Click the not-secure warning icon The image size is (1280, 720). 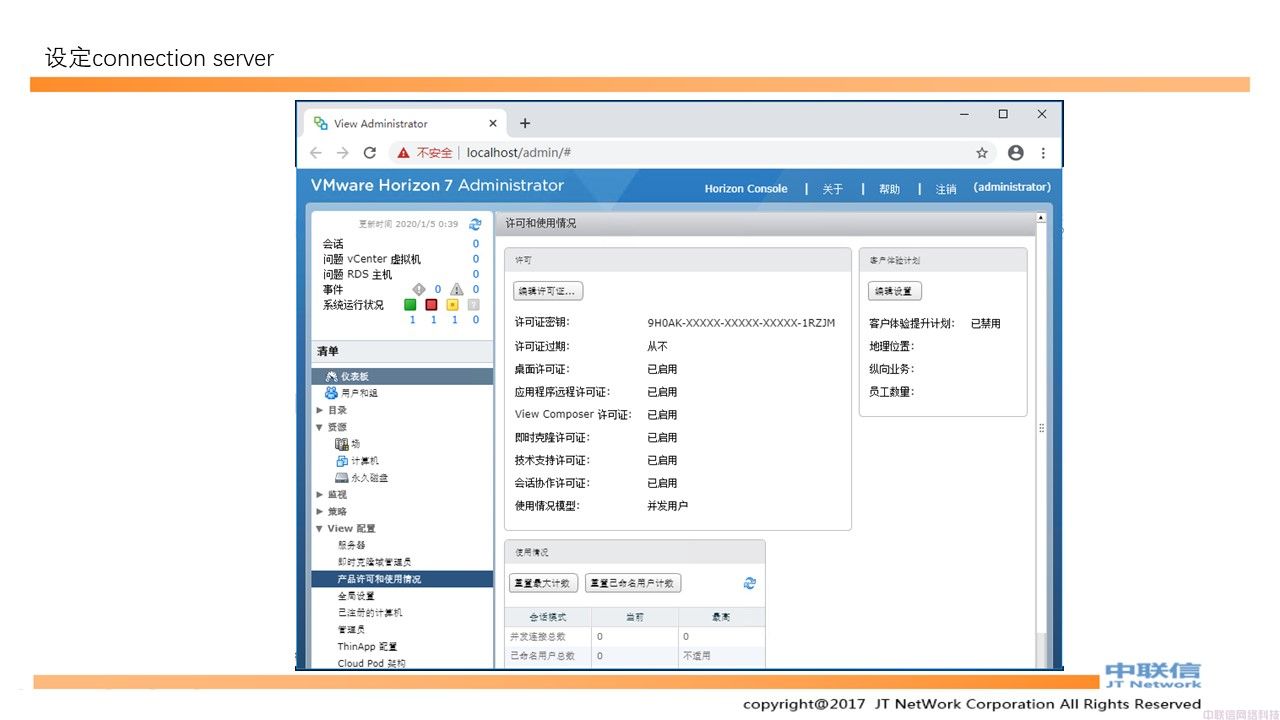point(403,153)
